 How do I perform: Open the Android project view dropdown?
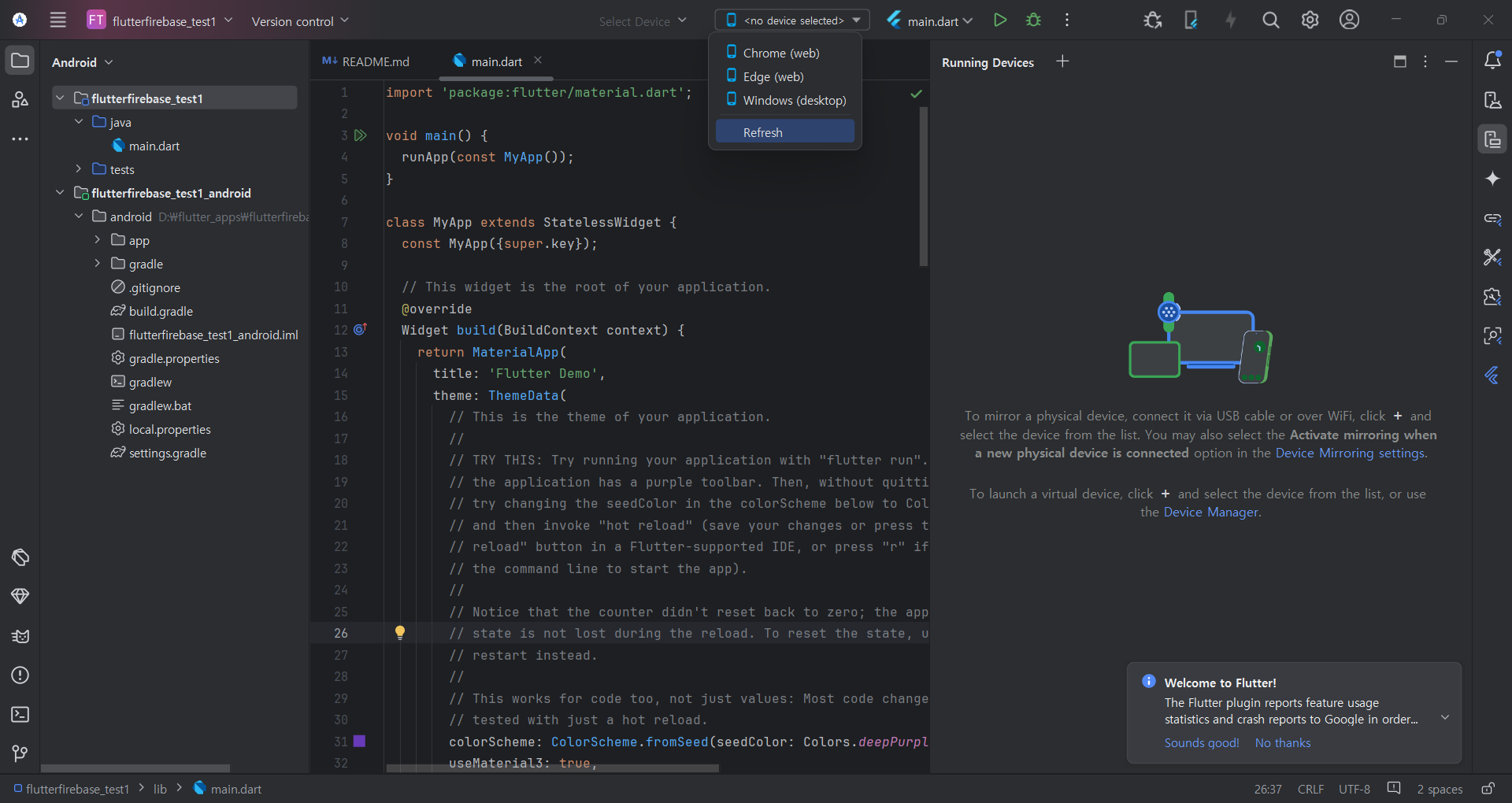pyautogui.click(x=83, y=62)
